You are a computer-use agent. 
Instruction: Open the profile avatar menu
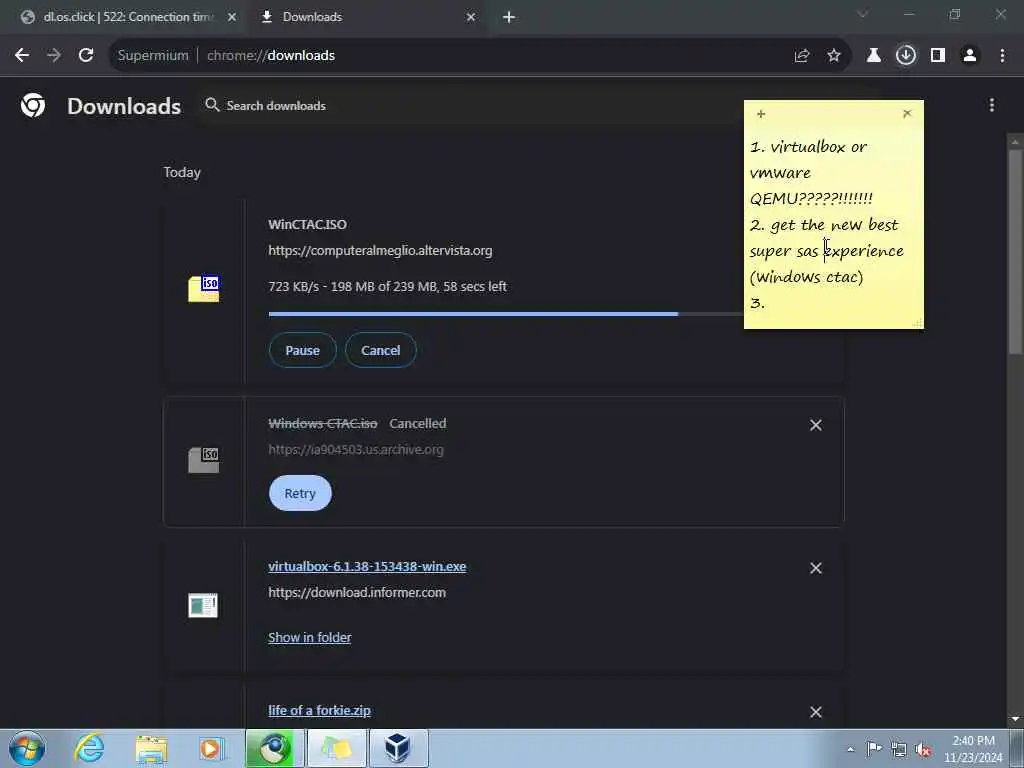[970, 56]
